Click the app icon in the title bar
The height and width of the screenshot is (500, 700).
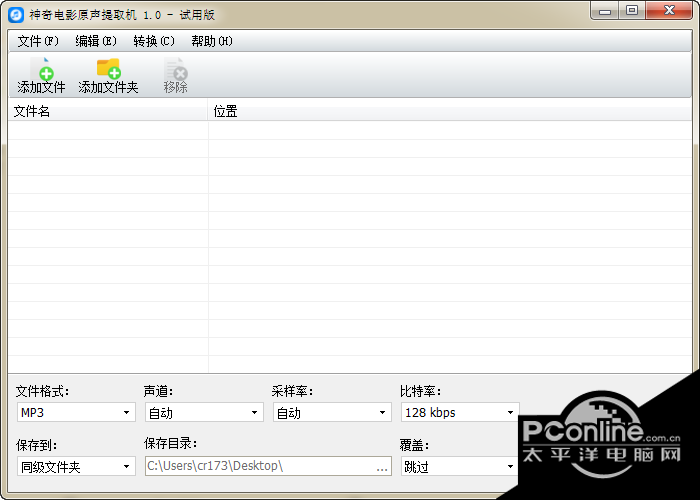pyautogui.click(x=16, y=15)
